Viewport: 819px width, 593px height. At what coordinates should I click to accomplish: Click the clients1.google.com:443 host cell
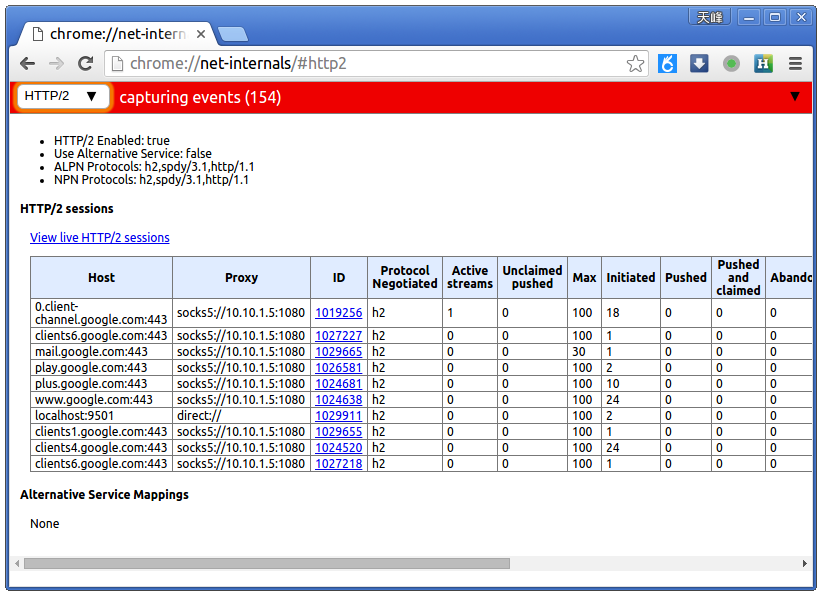click(x=101, y=432)
